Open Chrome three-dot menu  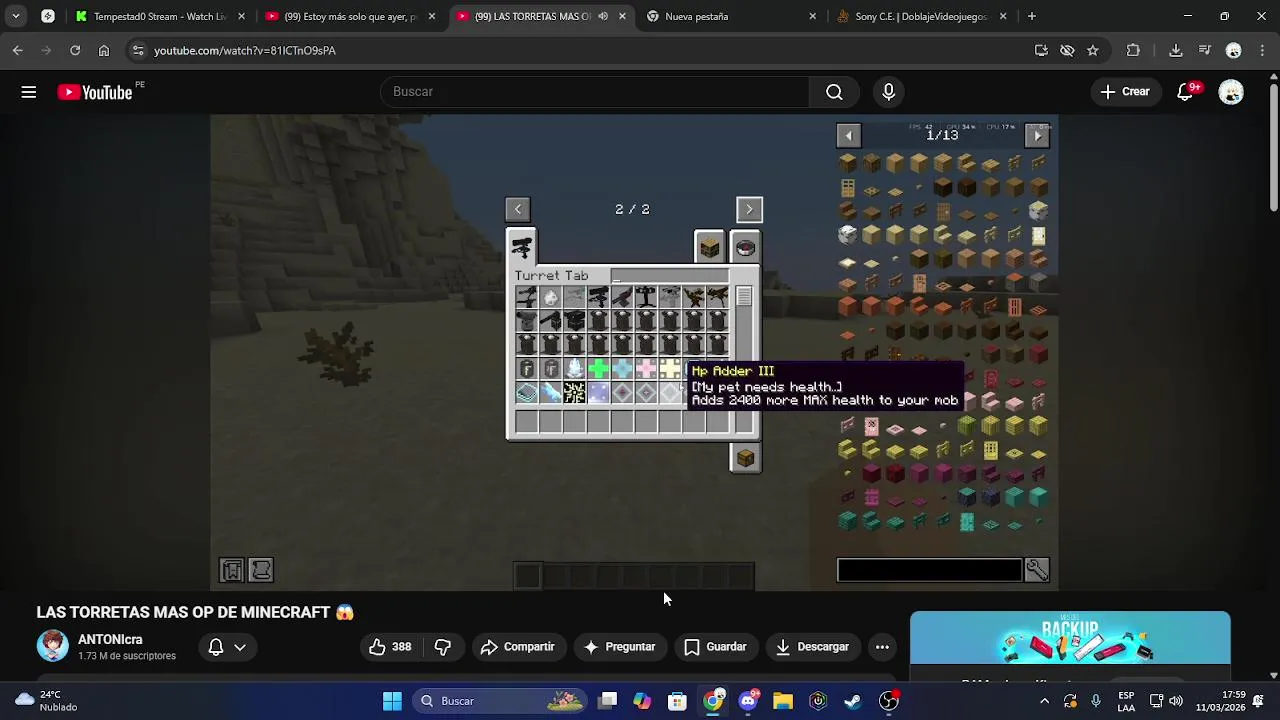pos(1262,50)
